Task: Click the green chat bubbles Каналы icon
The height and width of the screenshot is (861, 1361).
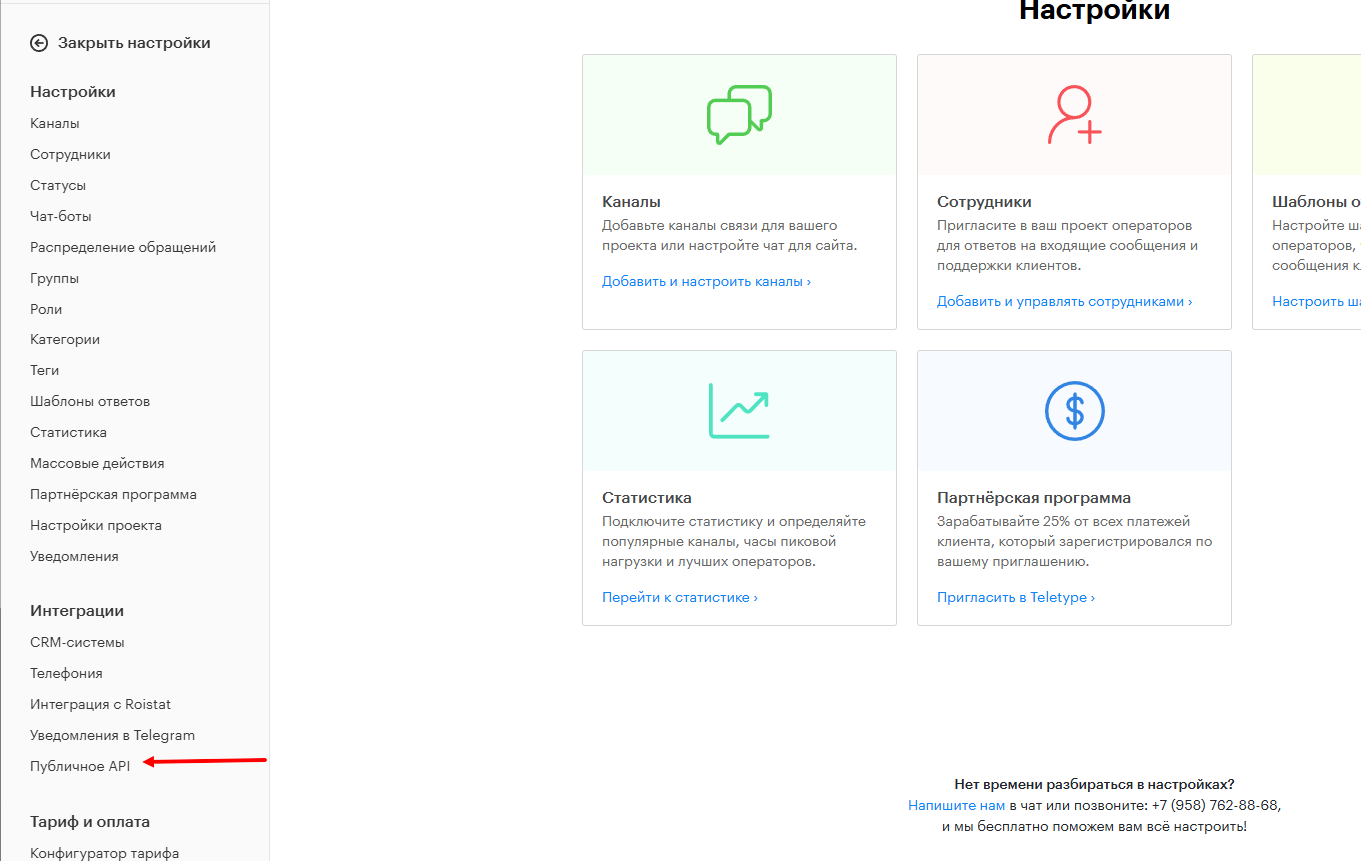Action: tap(739, 115)
